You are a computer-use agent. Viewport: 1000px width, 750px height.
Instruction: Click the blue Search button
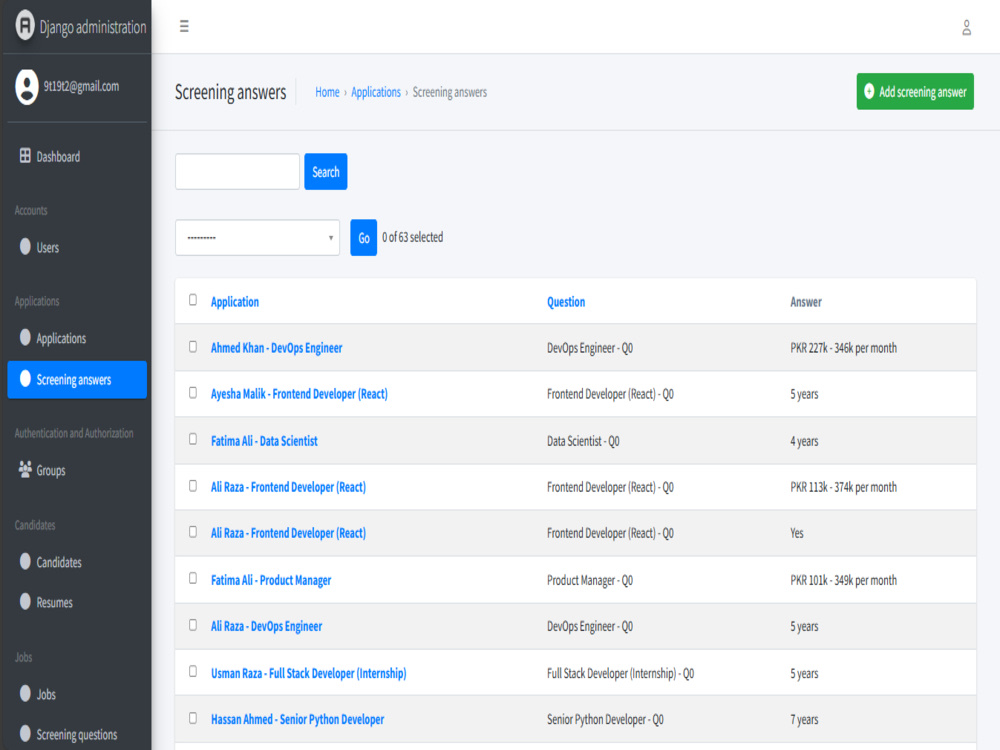coord(326,172)
